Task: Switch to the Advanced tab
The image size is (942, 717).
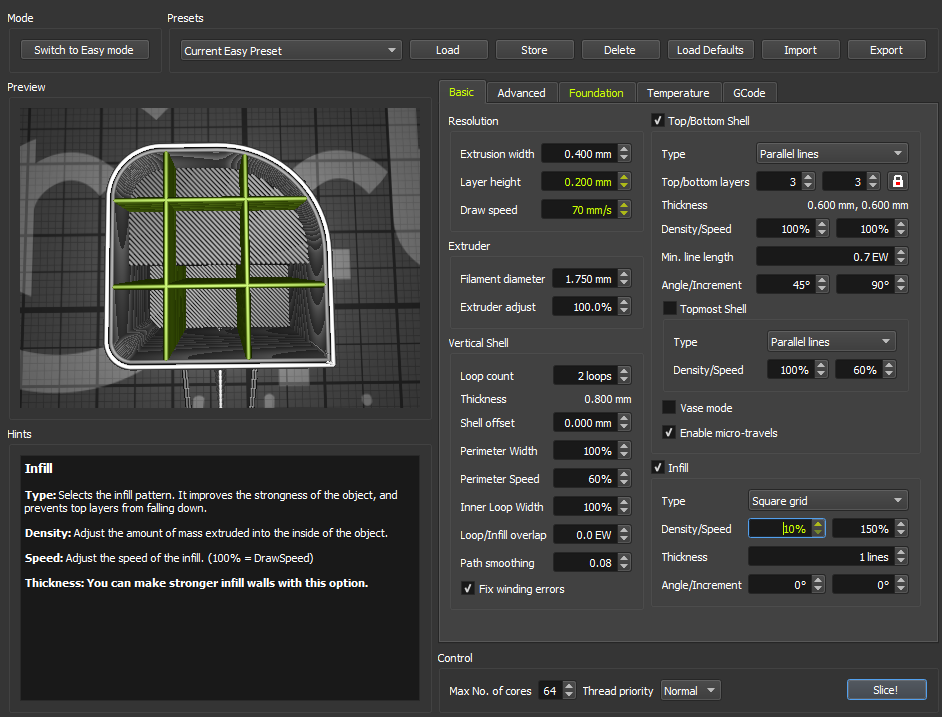Action: 521,93
